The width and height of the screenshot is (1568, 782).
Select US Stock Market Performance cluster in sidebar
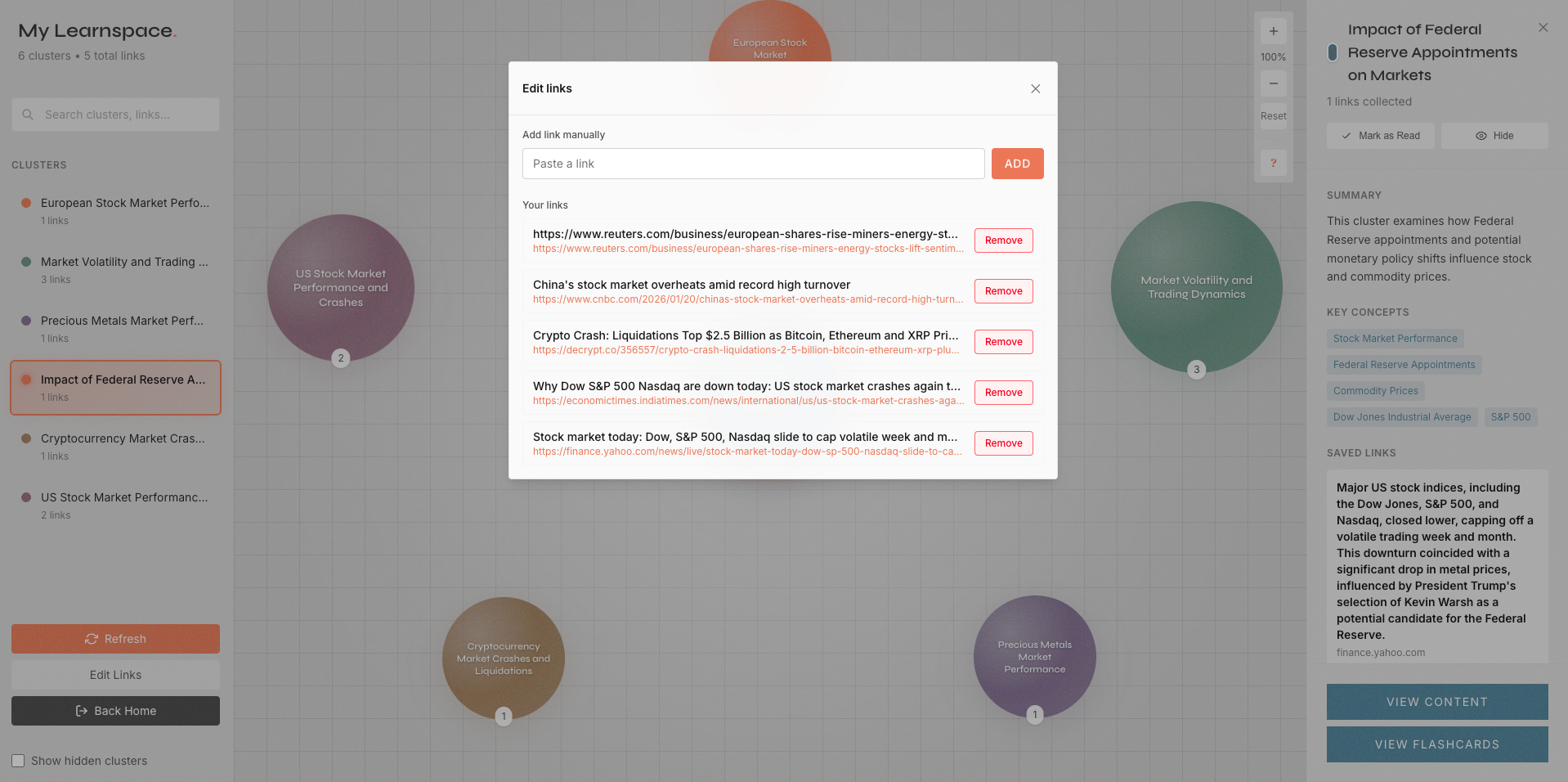115,506
